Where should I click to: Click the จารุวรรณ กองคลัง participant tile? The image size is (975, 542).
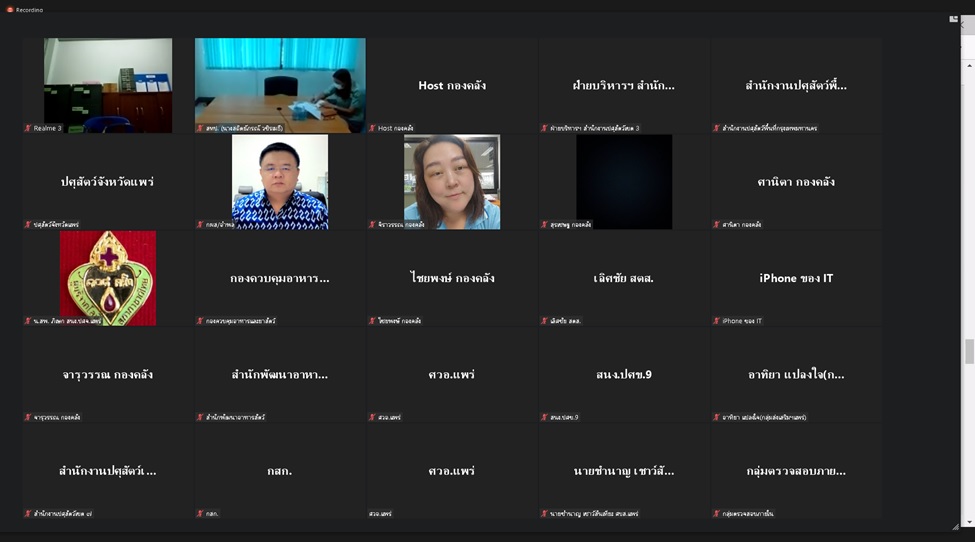[x=108, y=375]
